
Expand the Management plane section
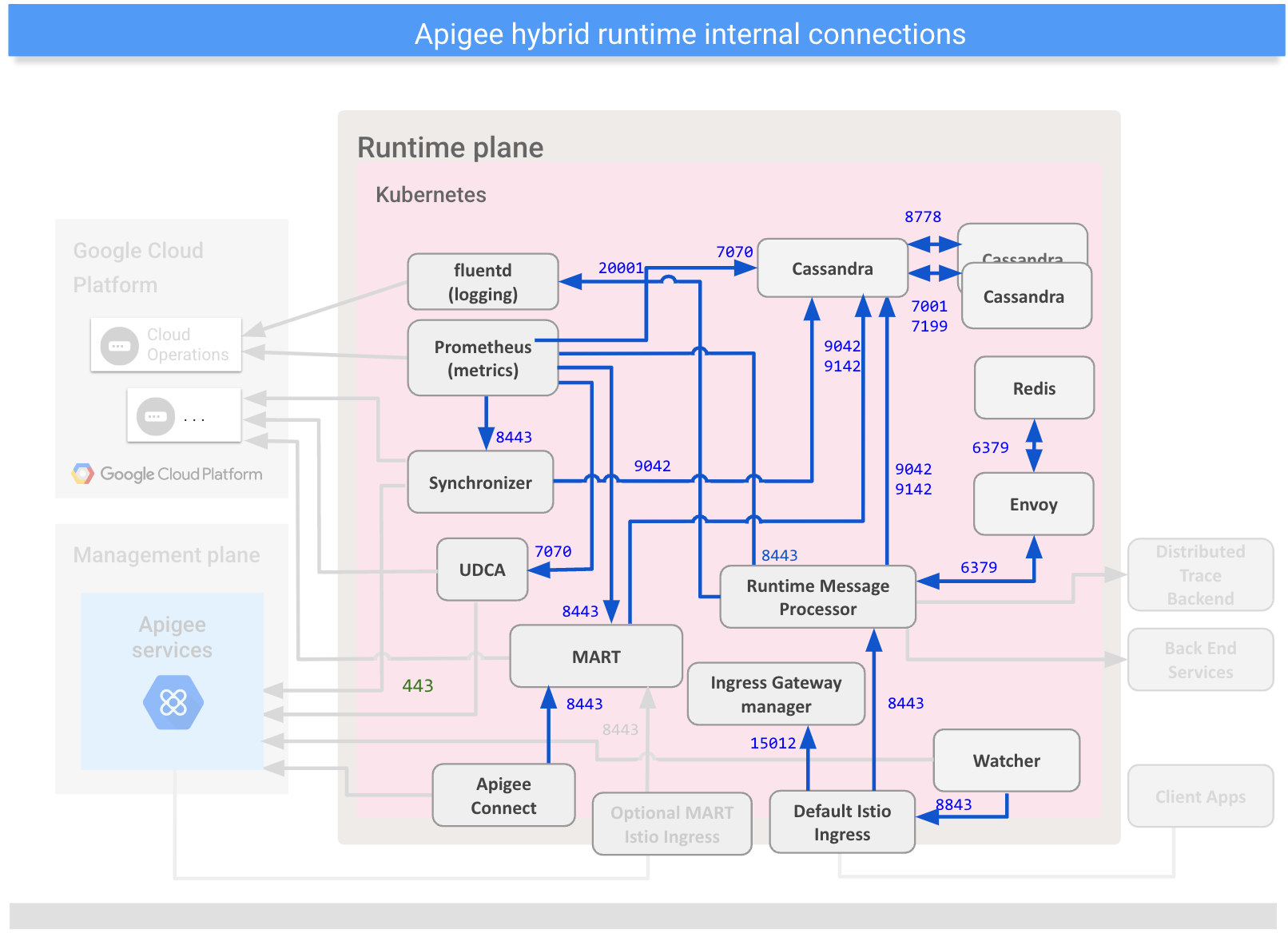point(165,554)
